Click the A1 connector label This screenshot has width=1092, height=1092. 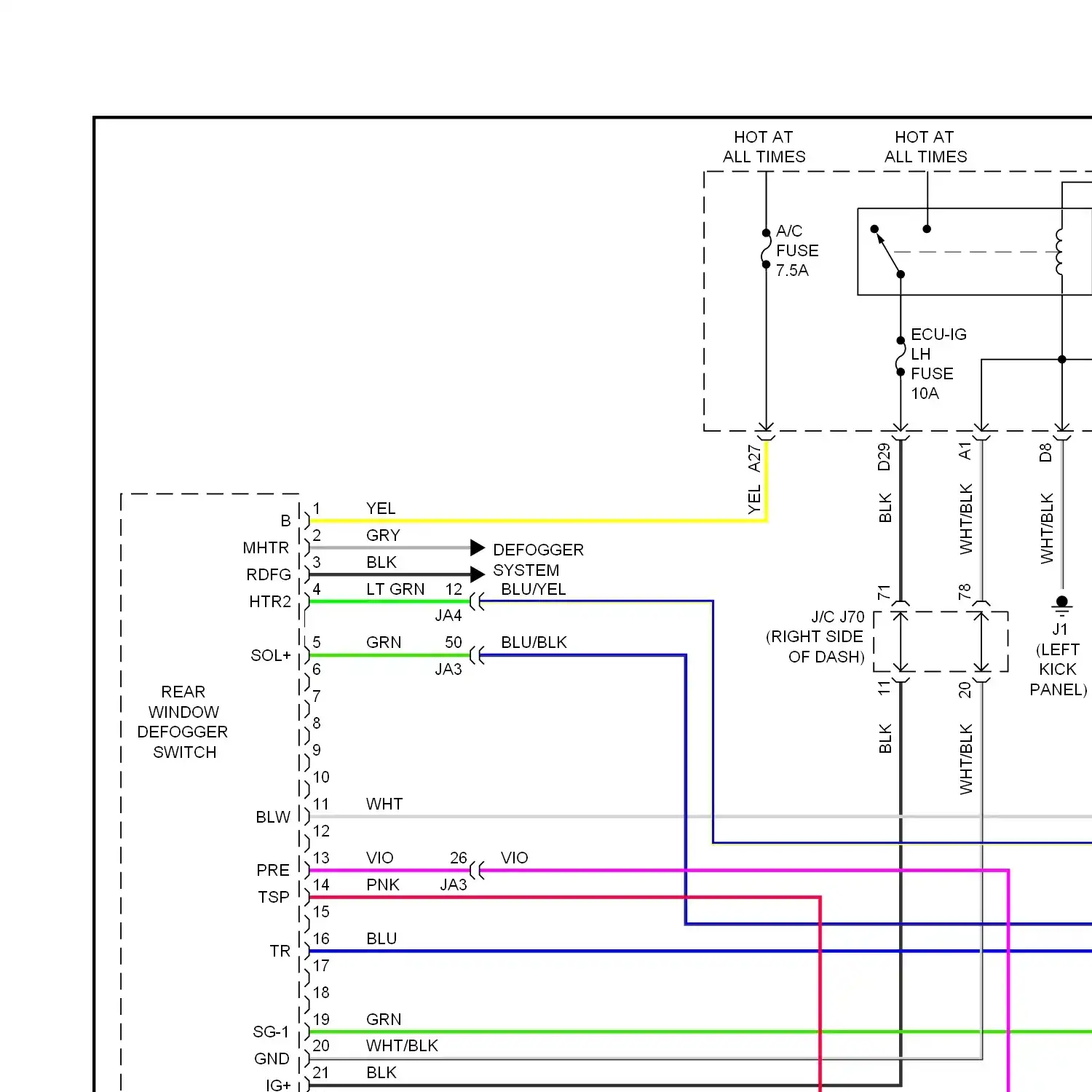pos(965,451)
